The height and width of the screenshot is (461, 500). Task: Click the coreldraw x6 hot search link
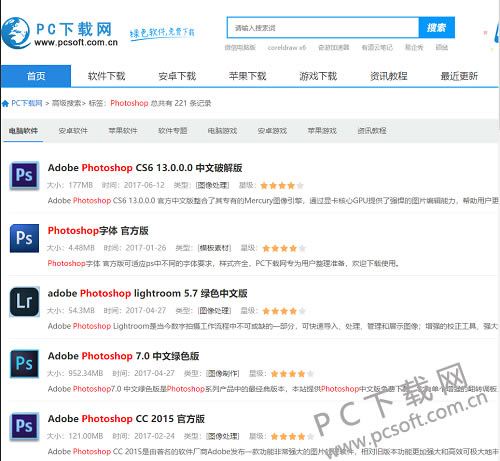pos(287,48)
